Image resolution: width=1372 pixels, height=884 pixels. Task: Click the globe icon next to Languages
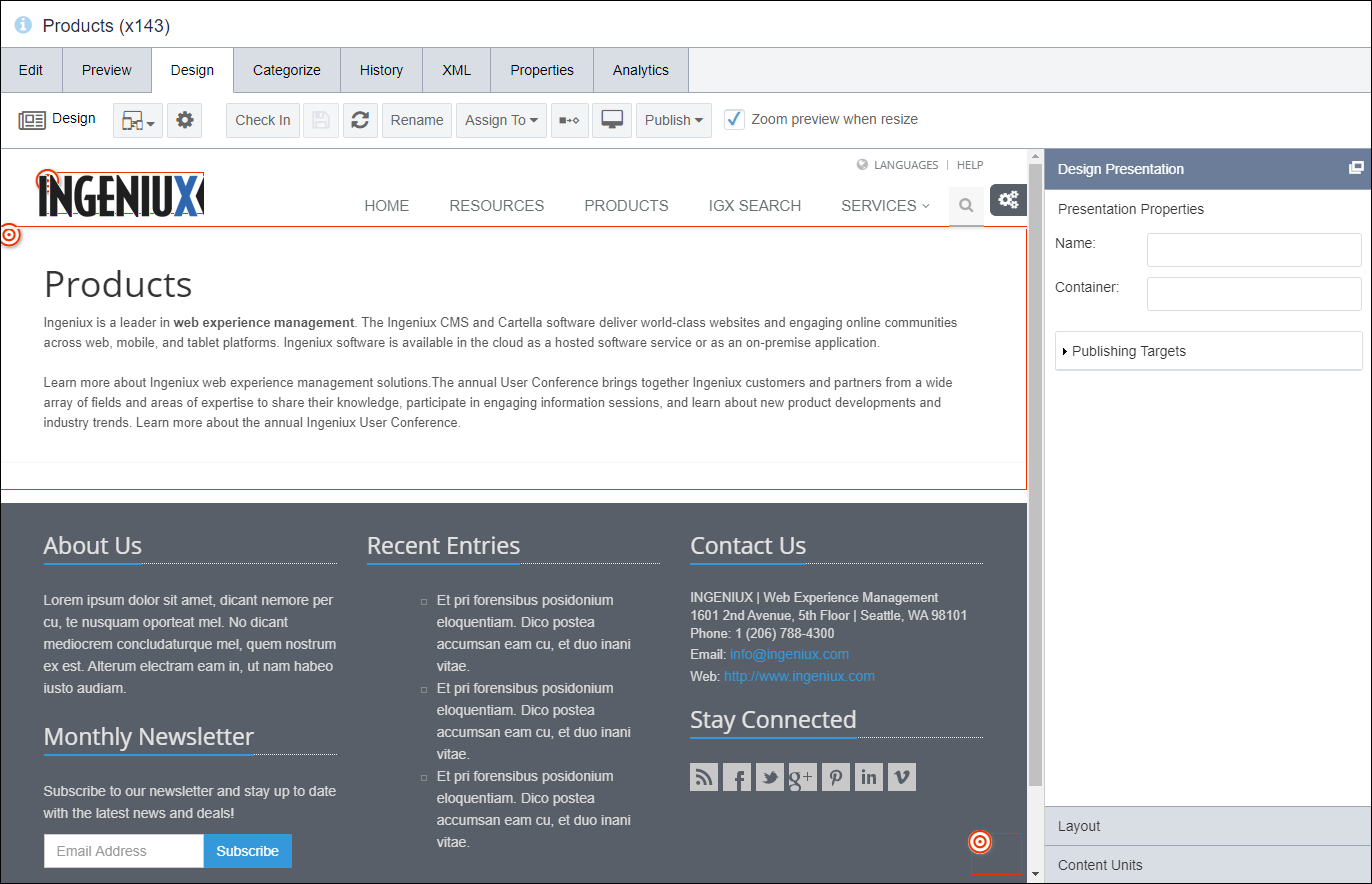pos(862,165)
